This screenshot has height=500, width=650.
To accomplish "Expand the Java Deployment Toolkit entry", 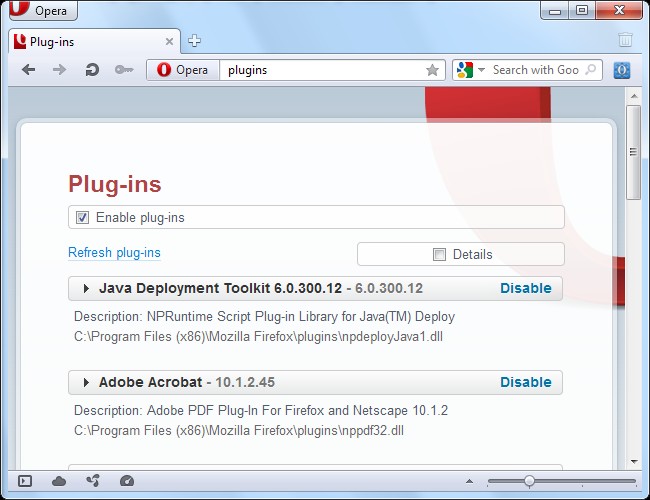I will (86, 288).
